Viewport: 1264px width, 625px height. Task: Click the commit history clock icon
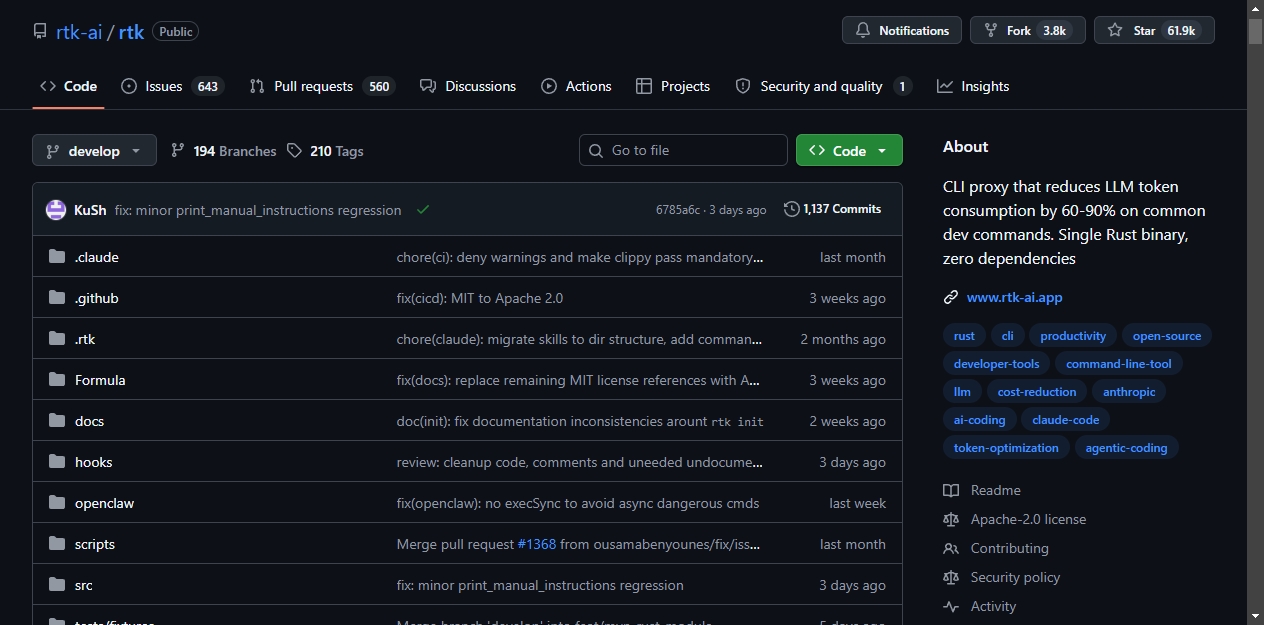point(792,209)
